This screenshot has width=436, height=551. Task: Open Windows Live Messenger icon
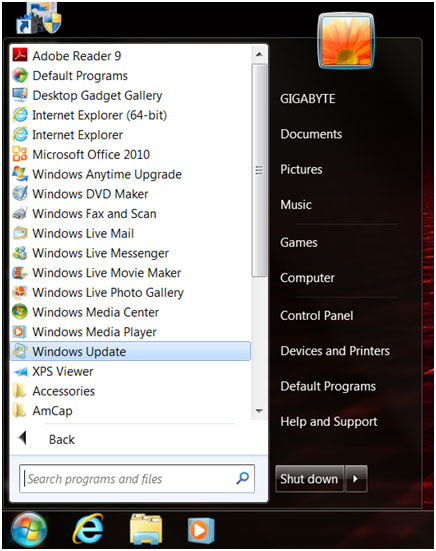pos(20,253)
